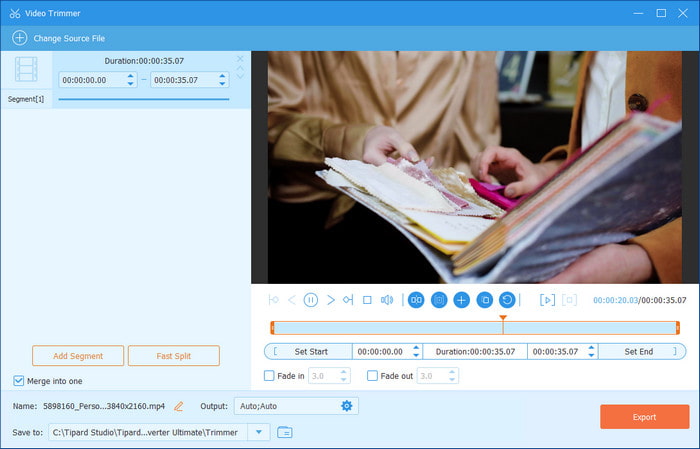Stop the video with the square icon
Viewport: 700px width, 449px height.
pos(367,300)
